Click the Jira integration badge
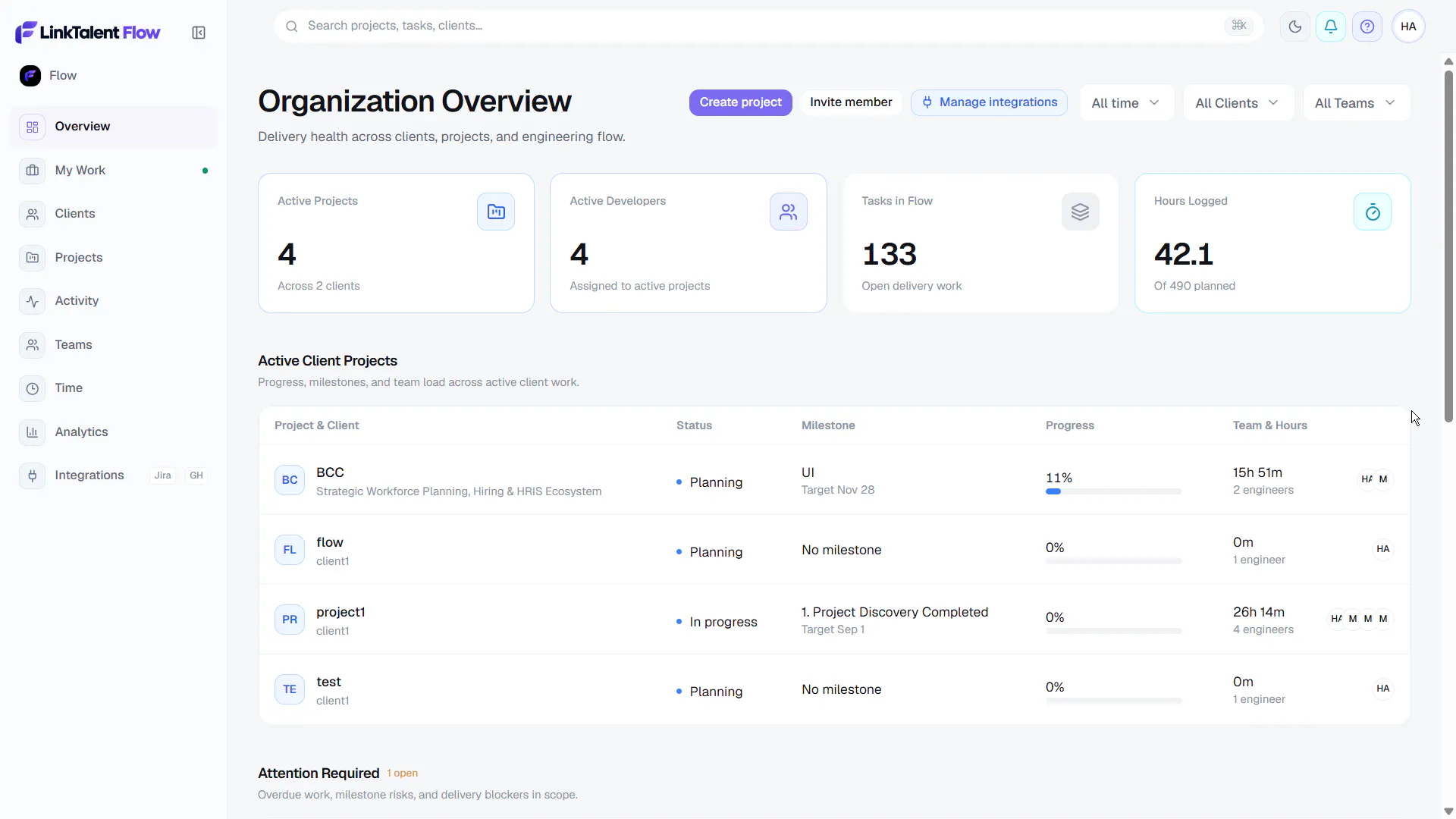The height and width of the screenshot is (819, 1456). 163,475
